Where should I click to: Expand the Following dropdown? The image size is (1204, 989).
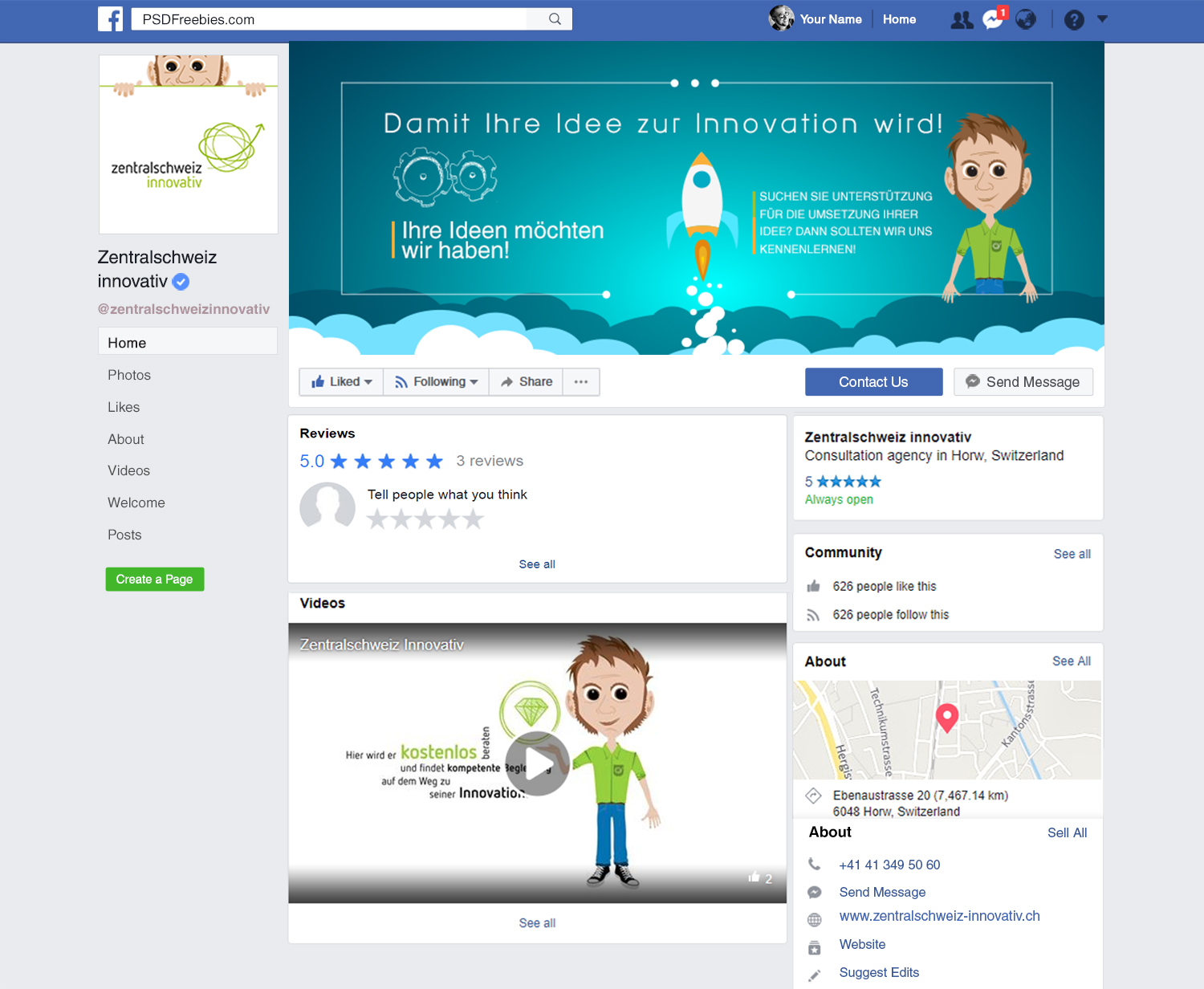point(437,382)
